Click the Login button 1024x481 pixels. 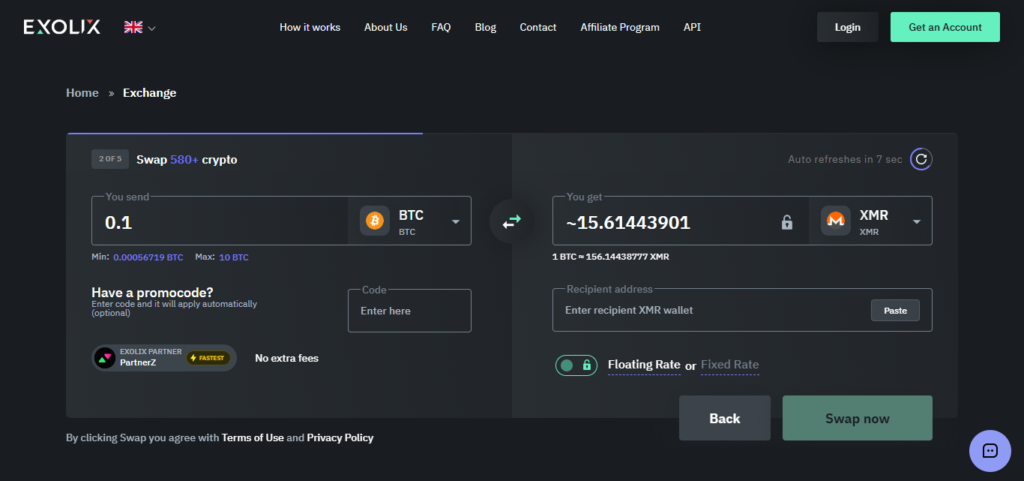[x=847, y=27]
